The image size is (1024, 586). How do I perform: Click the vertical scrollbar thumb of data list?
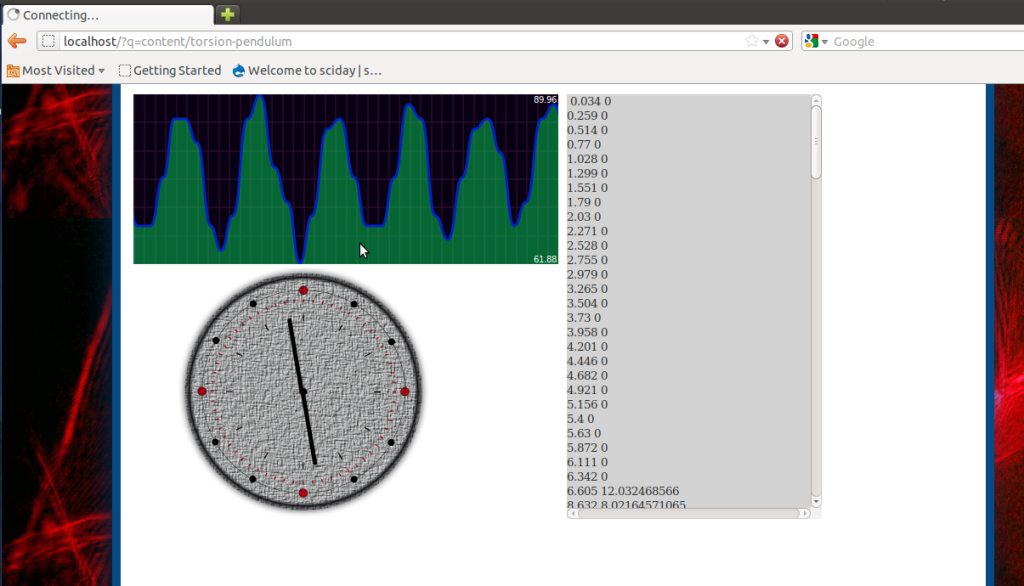[816, 142]
